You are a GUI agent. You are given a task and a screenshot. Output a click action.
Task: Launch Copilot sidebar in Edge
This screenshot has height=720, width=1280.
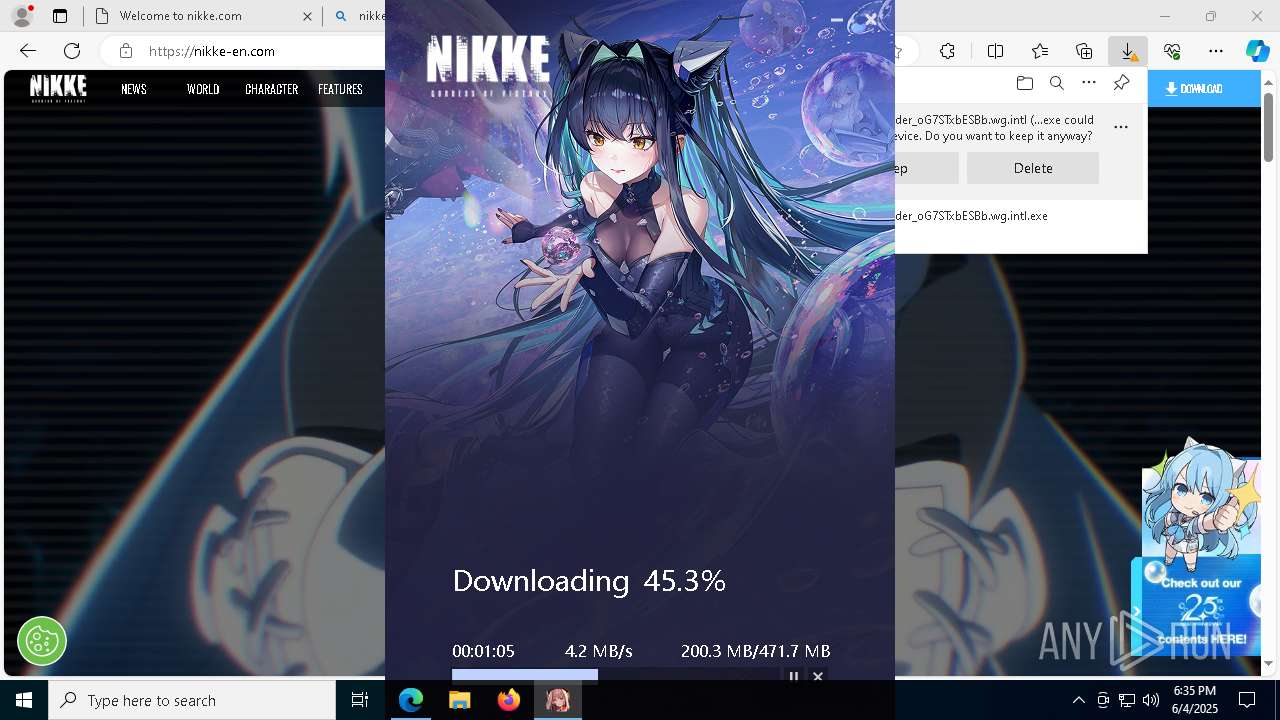pos(1257,51)
